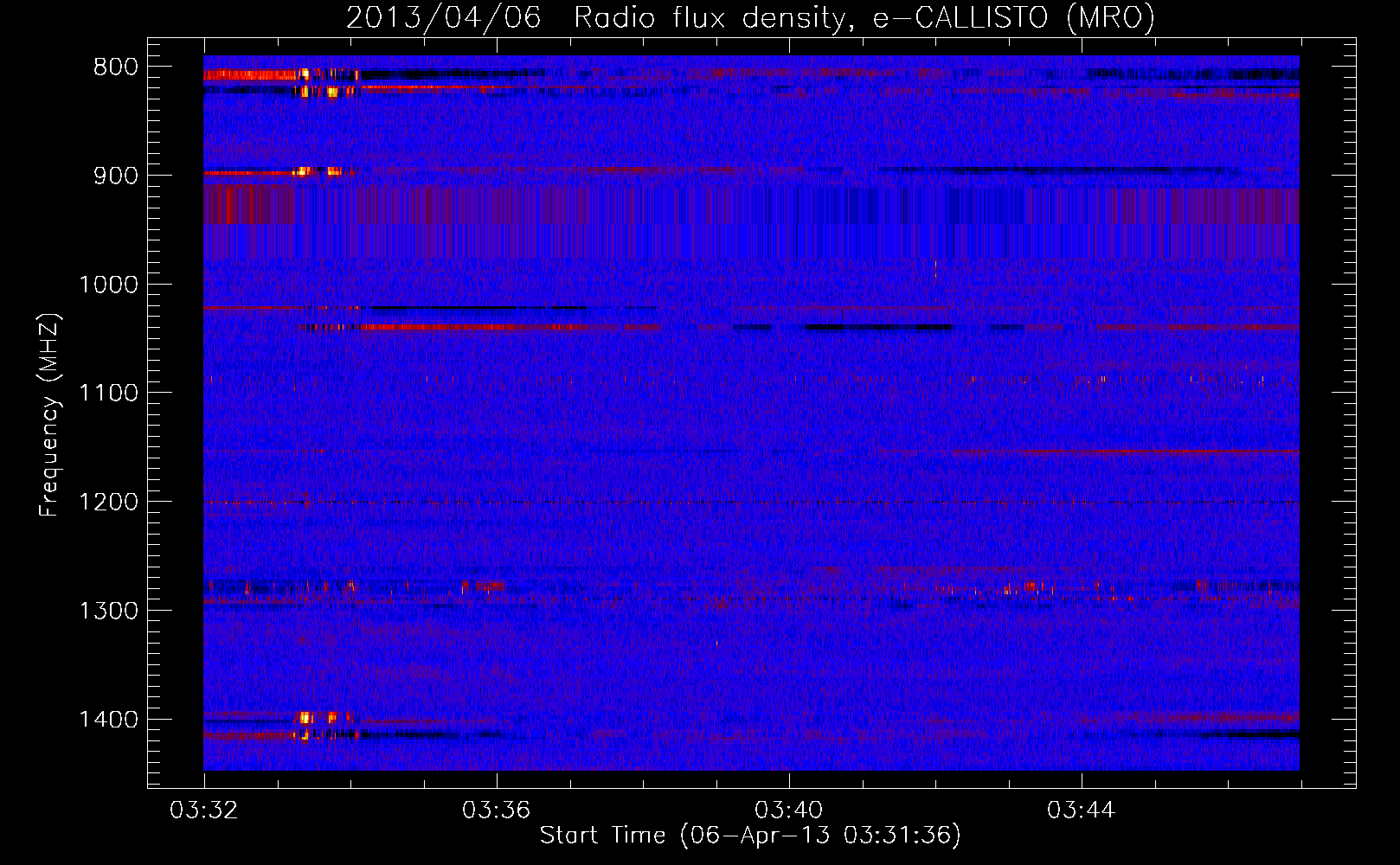Select the "1300" frequency axis label
Image resolution: width=1400 pixels, height=865 pixels.
108,611
